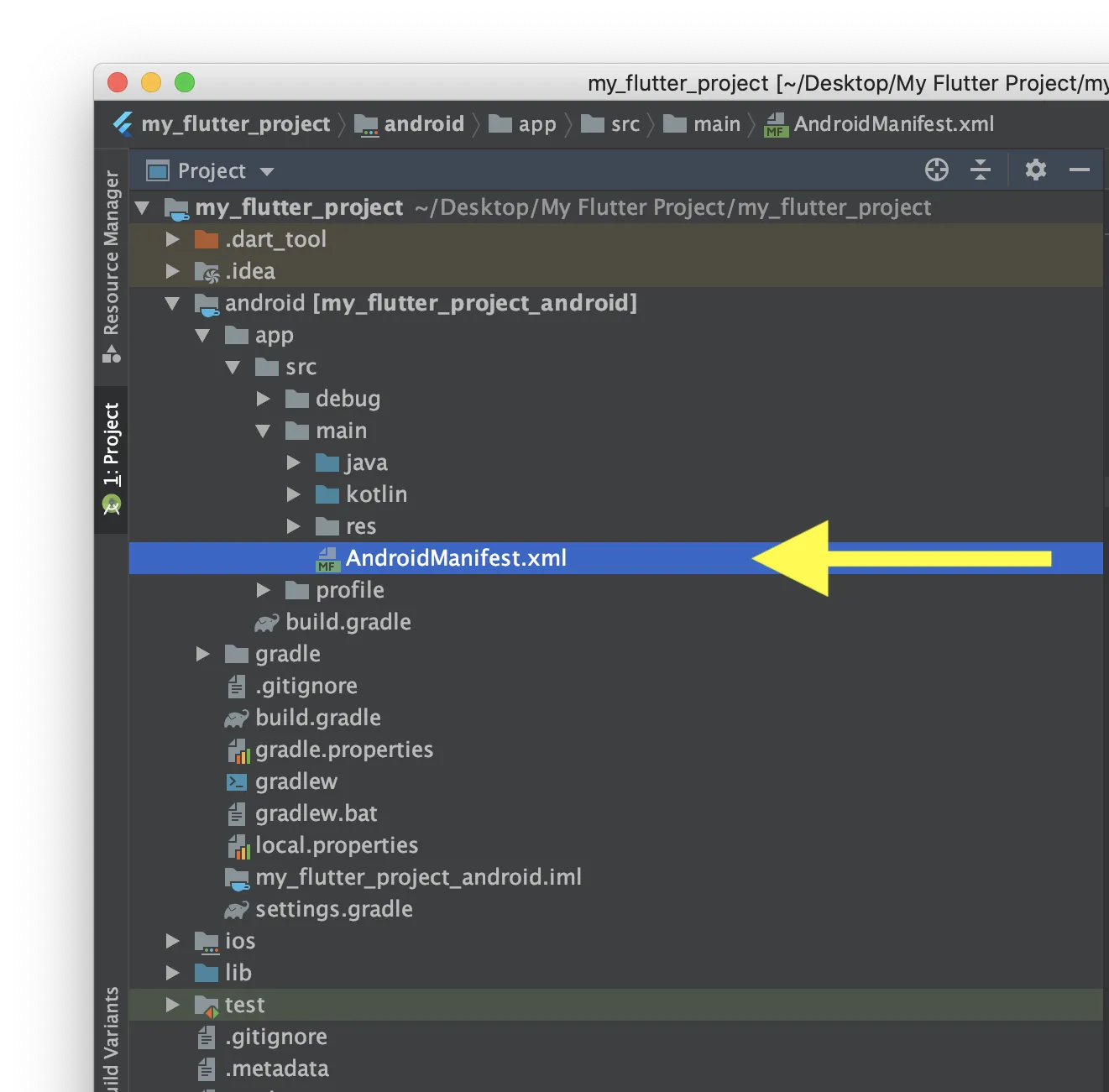Select the android breadcrumb item
This screenshot has height=1092, width=1109.
409,124
